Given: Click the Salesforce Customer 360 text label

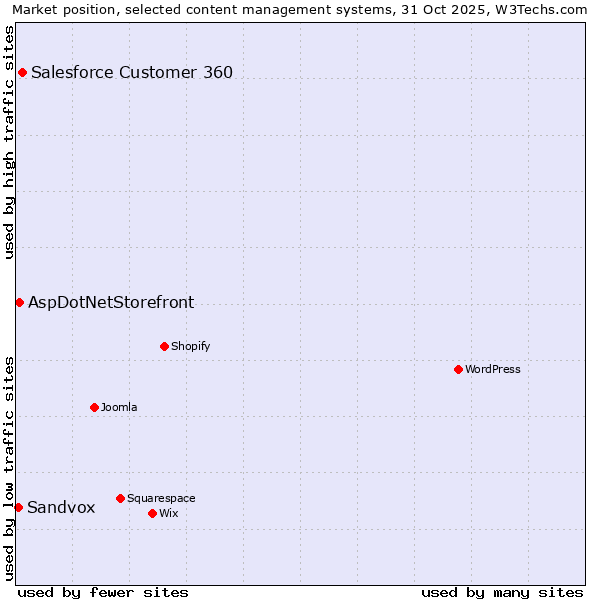Looking at the screenshot, I should pyautogui.click(x=132, y=72).
